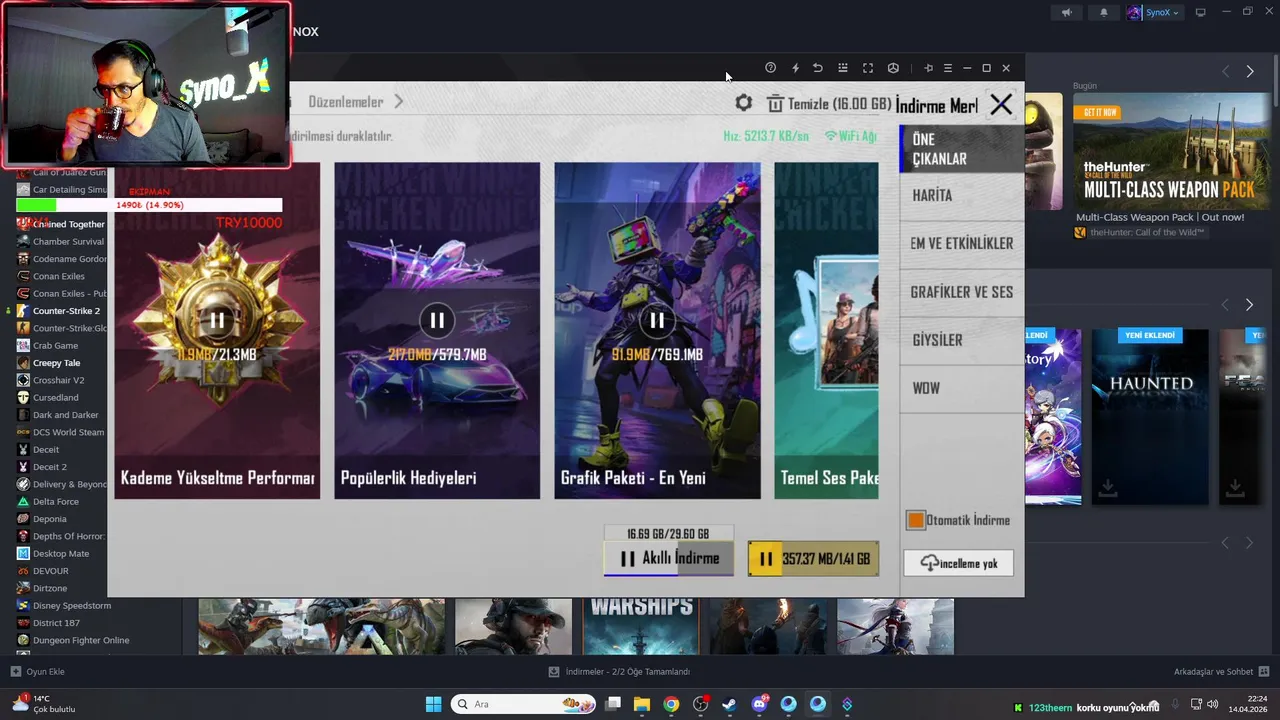Click Oyun Ekle in Steam
The width and height of the screenshot is (1280, 720).
click(x=37, y=672)
